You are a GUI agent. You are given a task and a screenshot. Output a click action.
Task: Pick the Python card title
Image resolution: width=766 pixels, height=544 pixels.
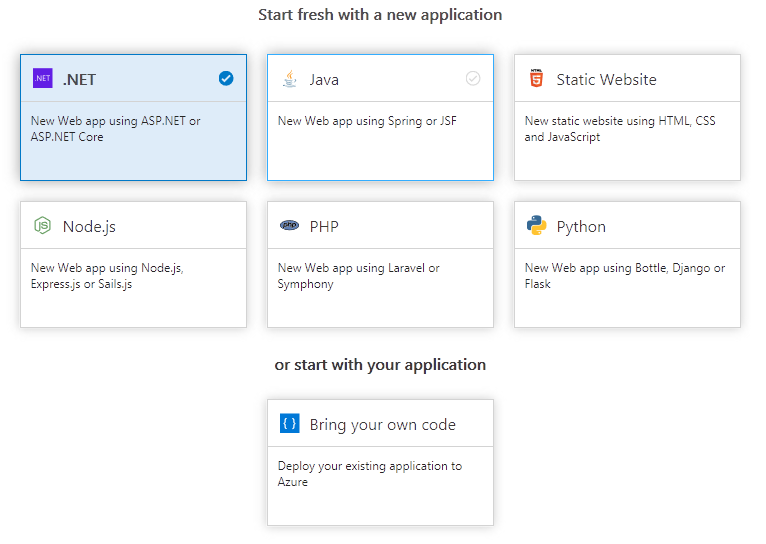(x=581, y=227)
